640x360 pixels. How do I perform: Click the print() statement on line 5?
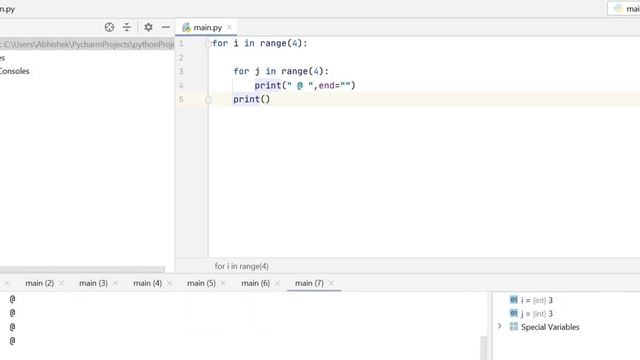(251, 99)
